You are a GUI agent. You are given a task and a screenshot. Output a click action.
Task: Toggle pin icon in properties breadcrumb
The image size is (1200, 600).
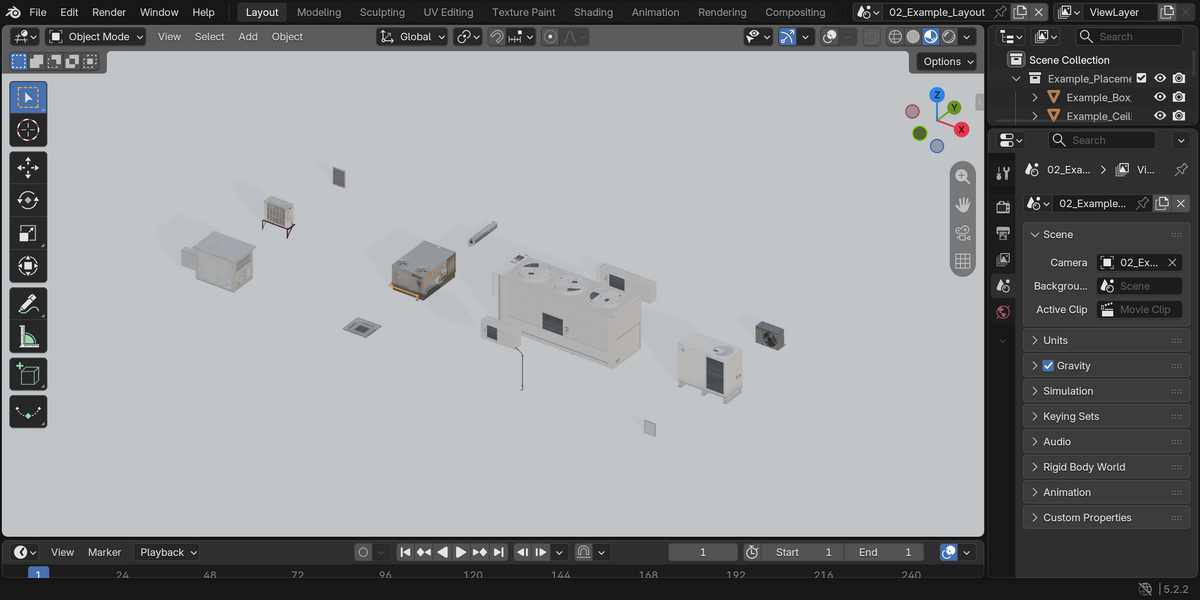coord(1181,170)
